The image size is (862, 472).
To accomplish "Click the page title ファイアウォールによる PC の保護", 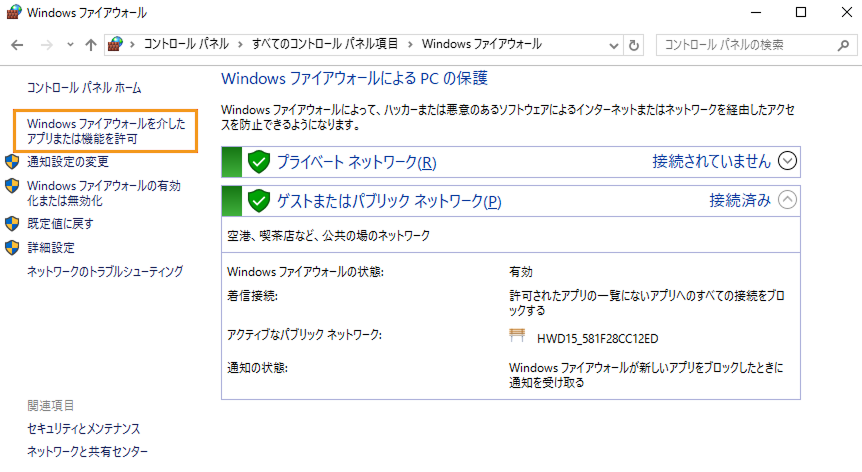I will pos(354,79).
